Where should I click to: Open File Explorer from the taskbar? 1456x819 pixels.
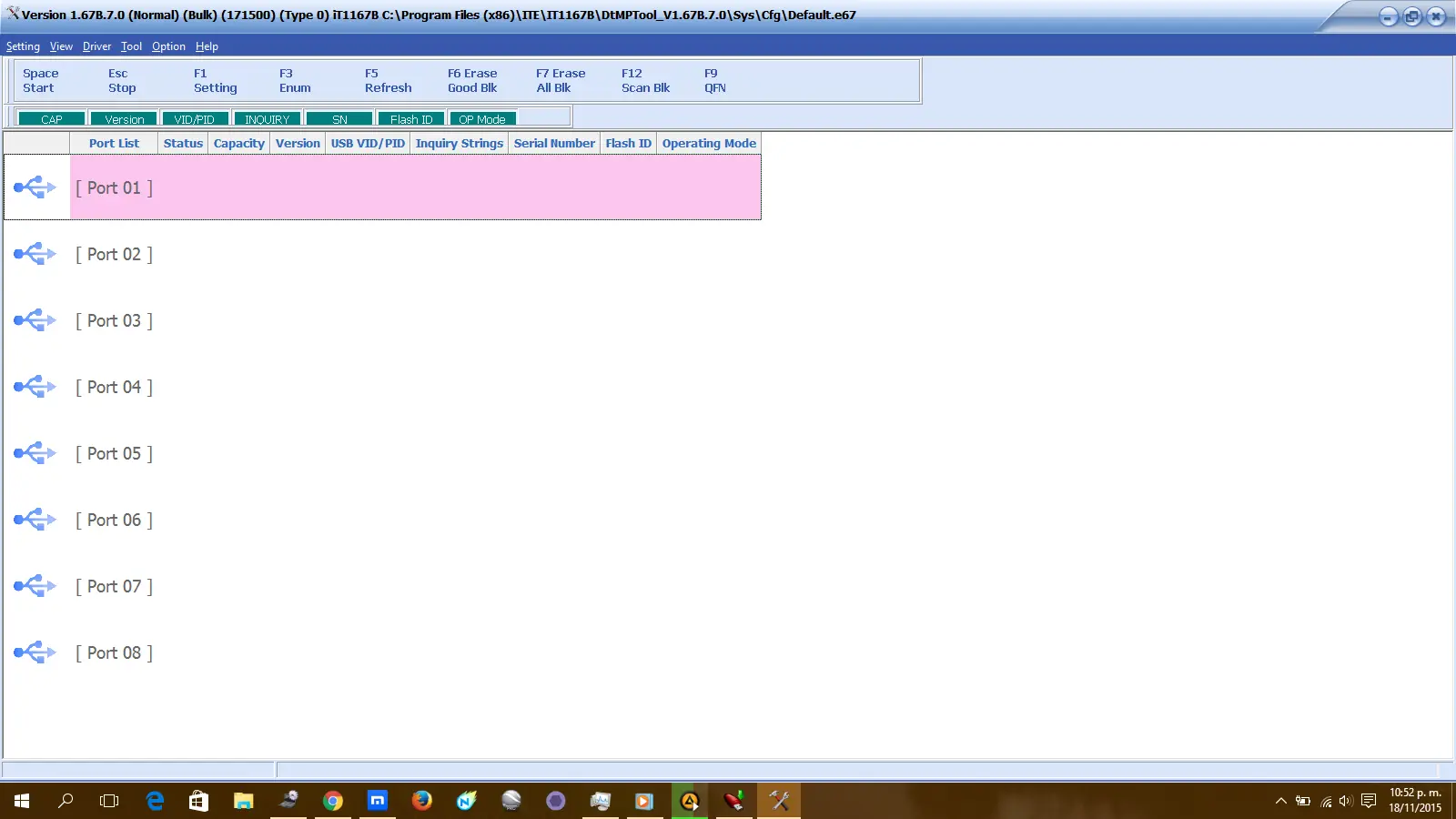(x=243, y=801)
